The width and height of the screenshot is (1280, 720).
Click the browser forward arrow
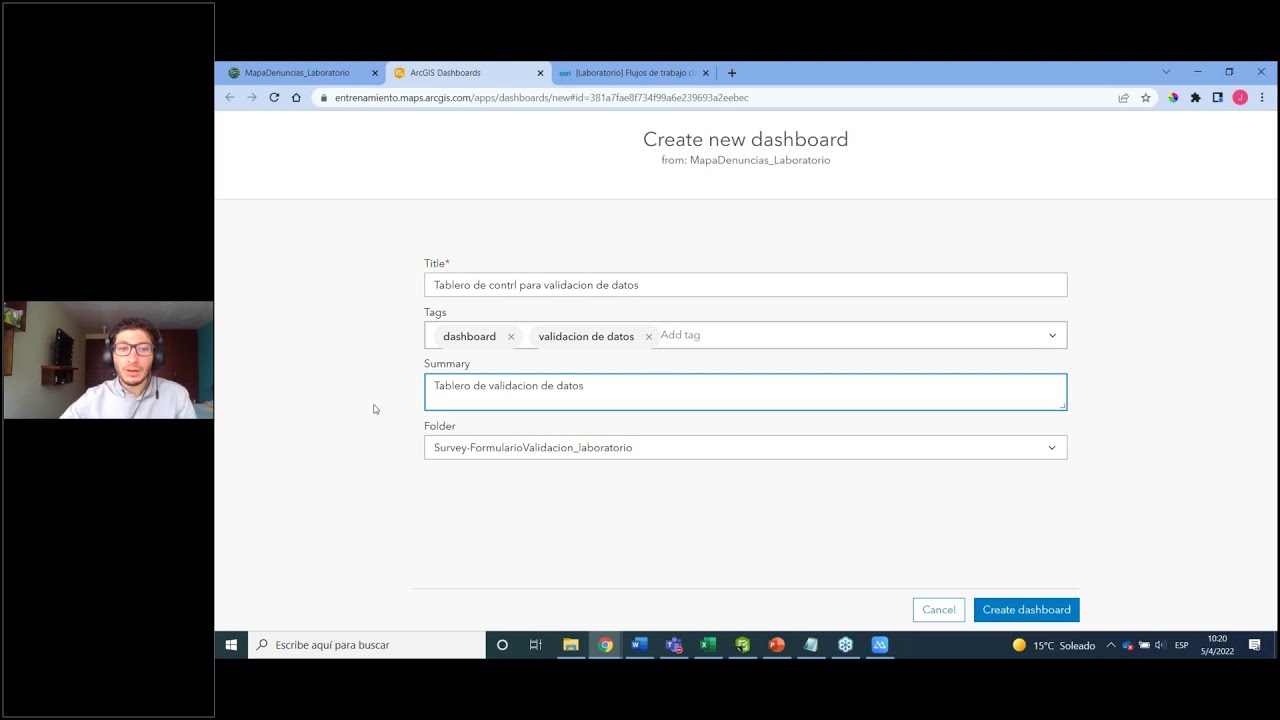point(252,98)
